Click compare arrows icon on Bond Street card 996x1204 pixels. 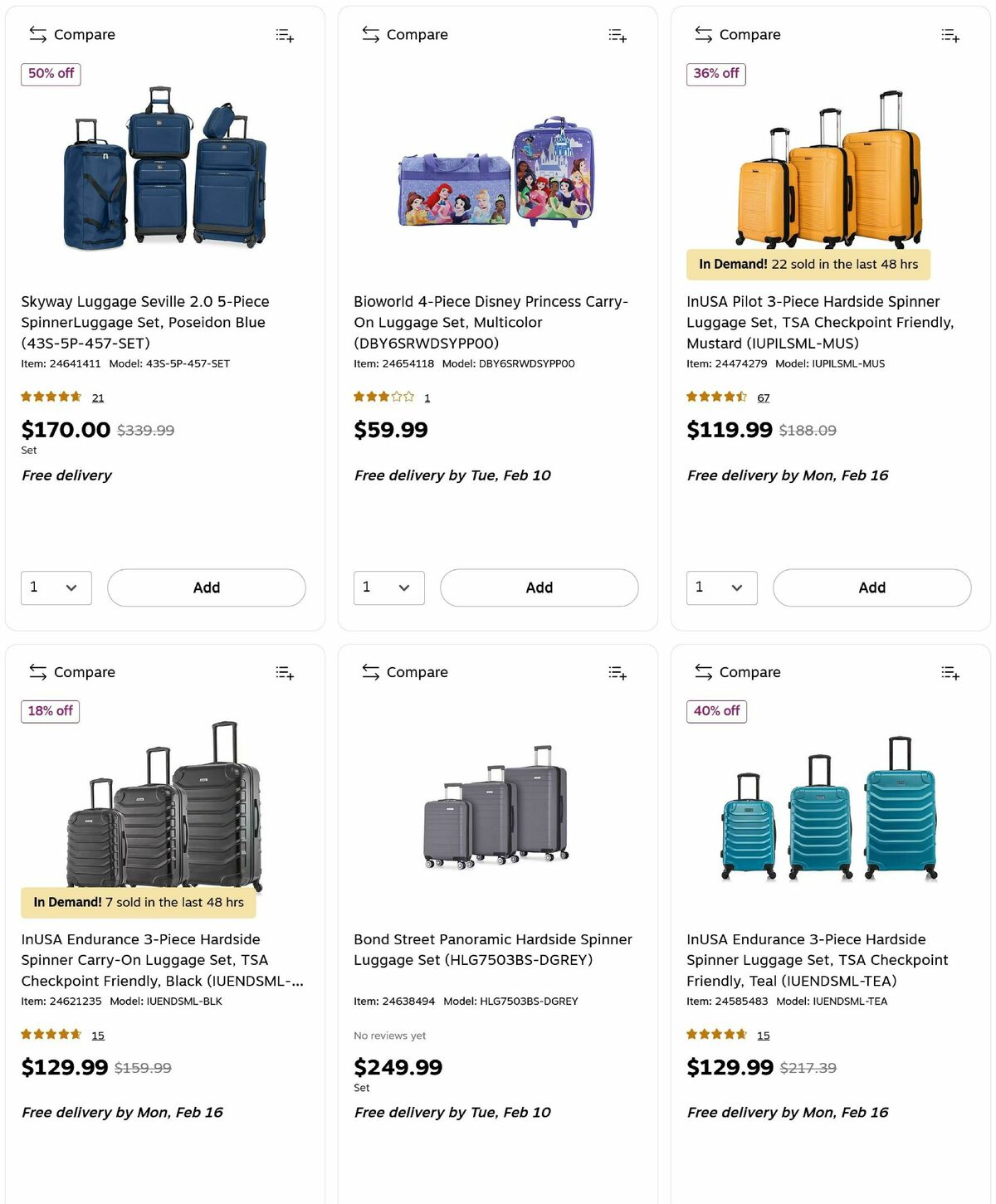tap(371, 672)
